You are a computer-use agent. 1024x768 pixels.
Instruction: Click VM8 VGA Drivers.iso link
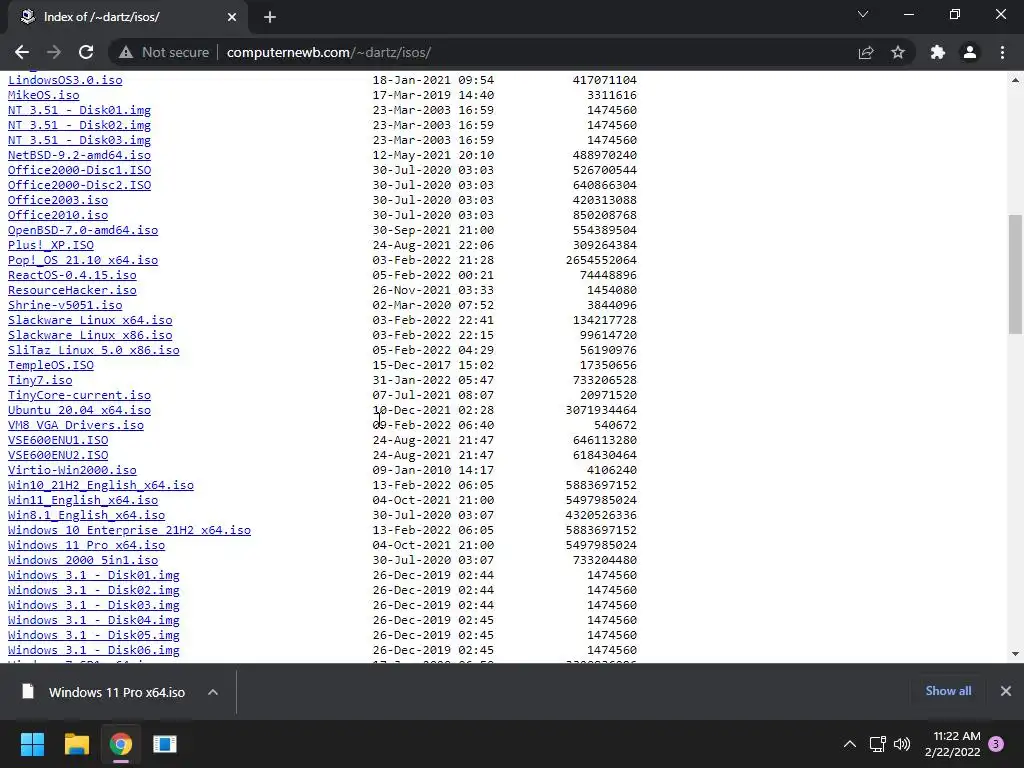pyautogui.click(x=76, y=426)
